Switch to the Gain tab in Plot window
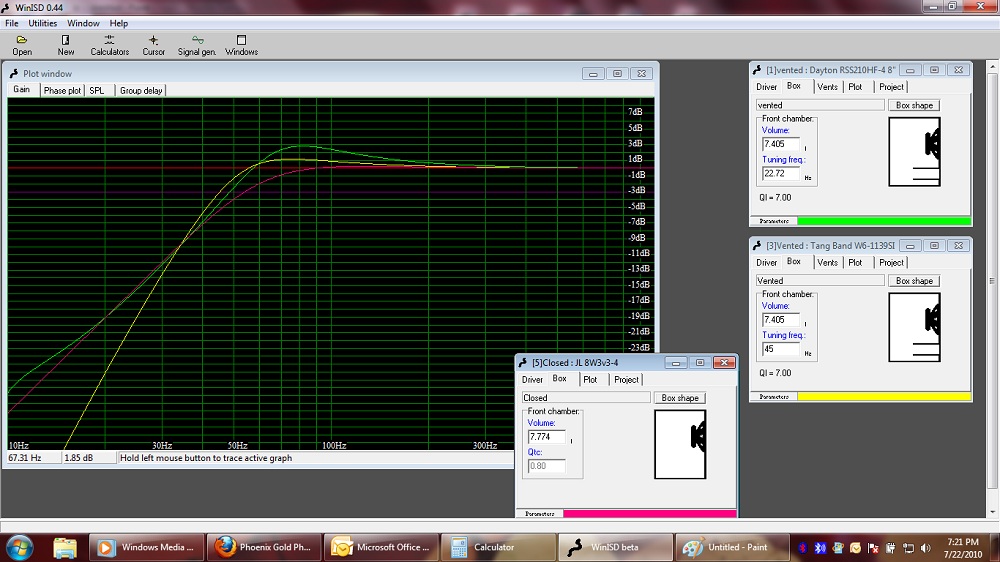This screenshot has height=562, width=1000. tap(22, 89)
